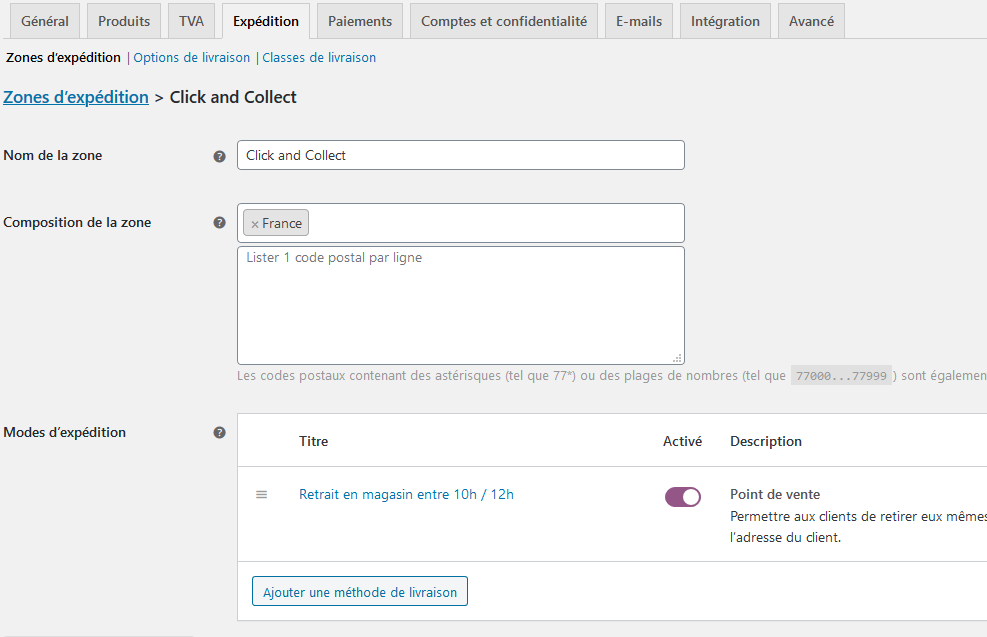The height and width of the screenshot is (637, 987).
Task: Select the E-mails tab
Action: pos(639,21)
